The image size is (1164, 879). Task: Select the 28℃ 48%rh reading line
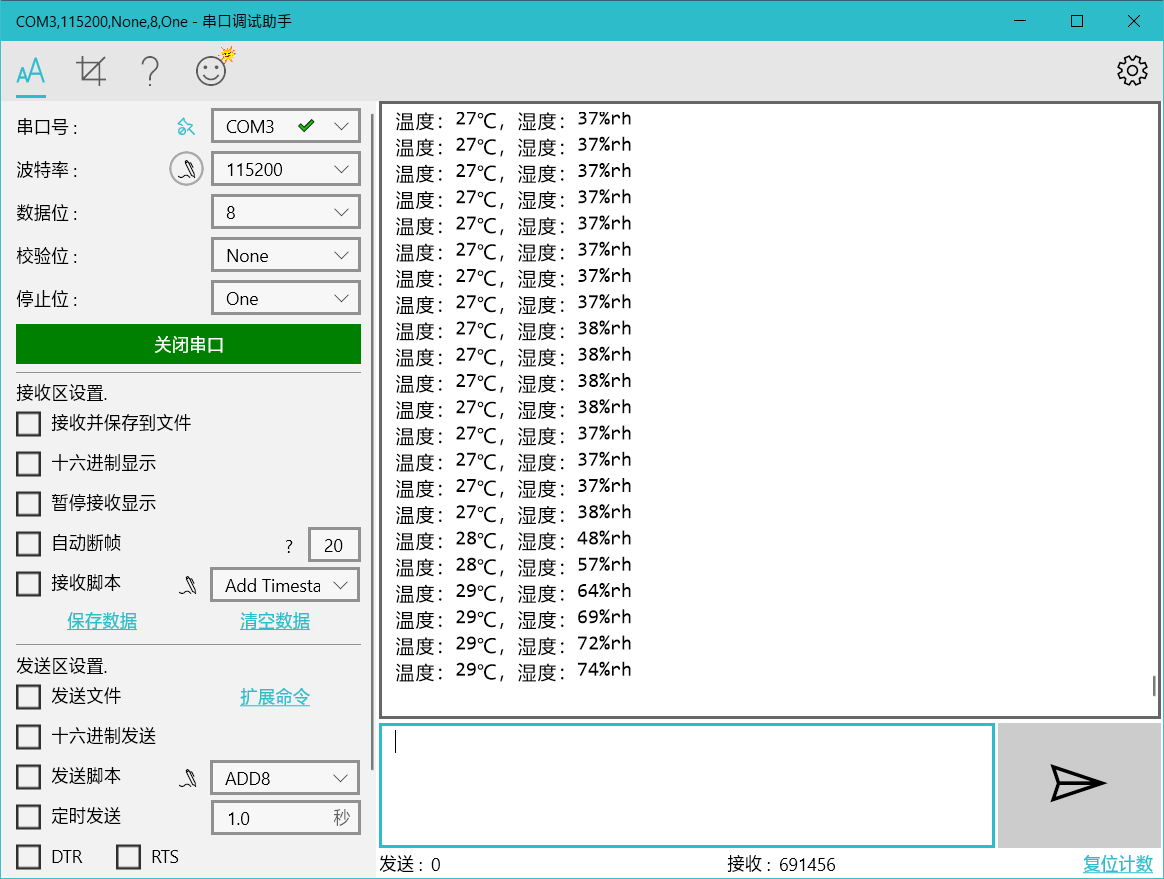[x=513, y=539]
